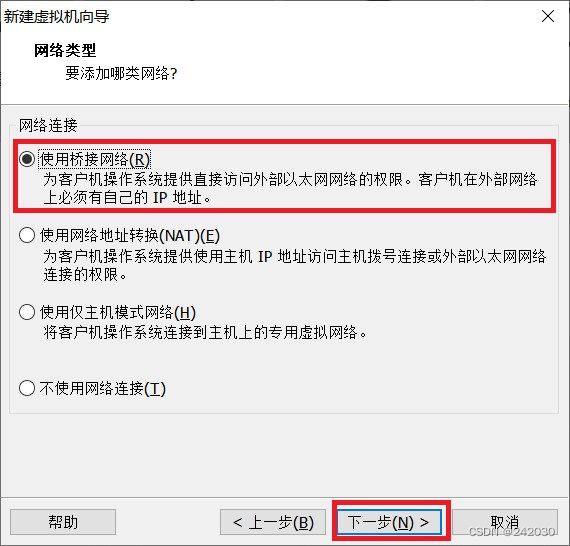
Task: Close the 新建虚拟机向导 dialog
Action: tap(548, 16)
